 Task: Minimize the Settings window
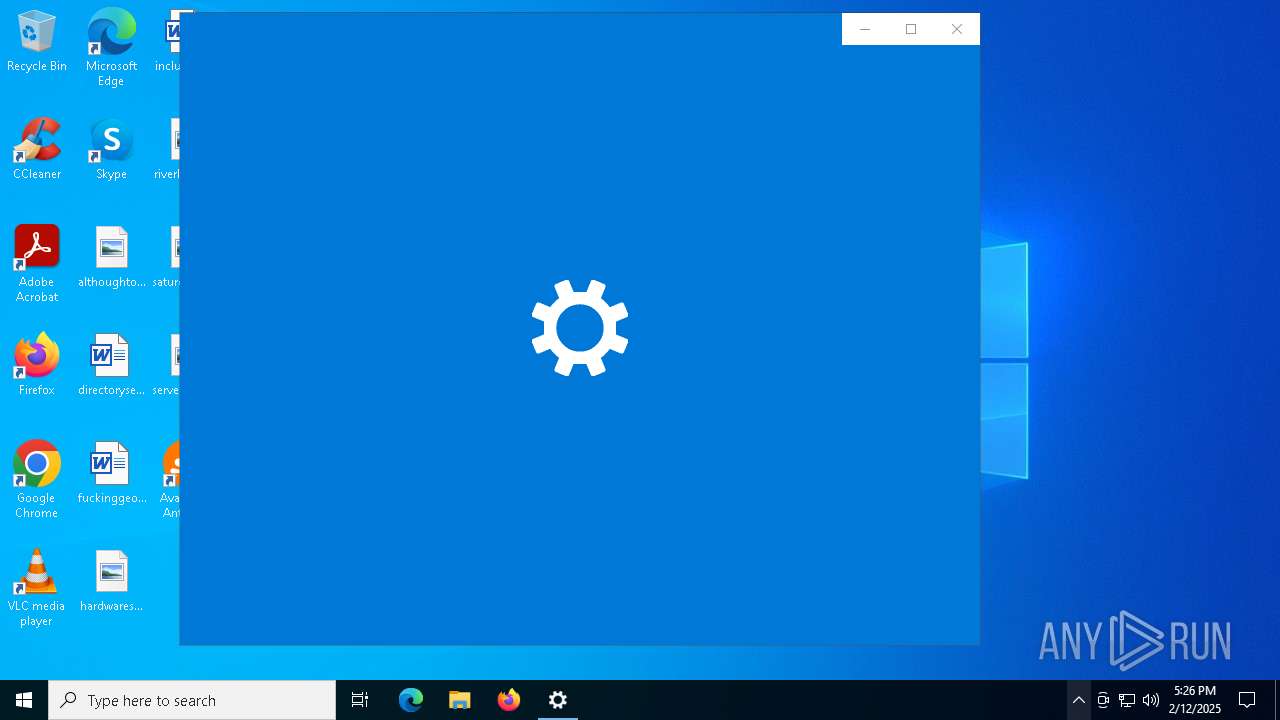(x=865, y=29)
